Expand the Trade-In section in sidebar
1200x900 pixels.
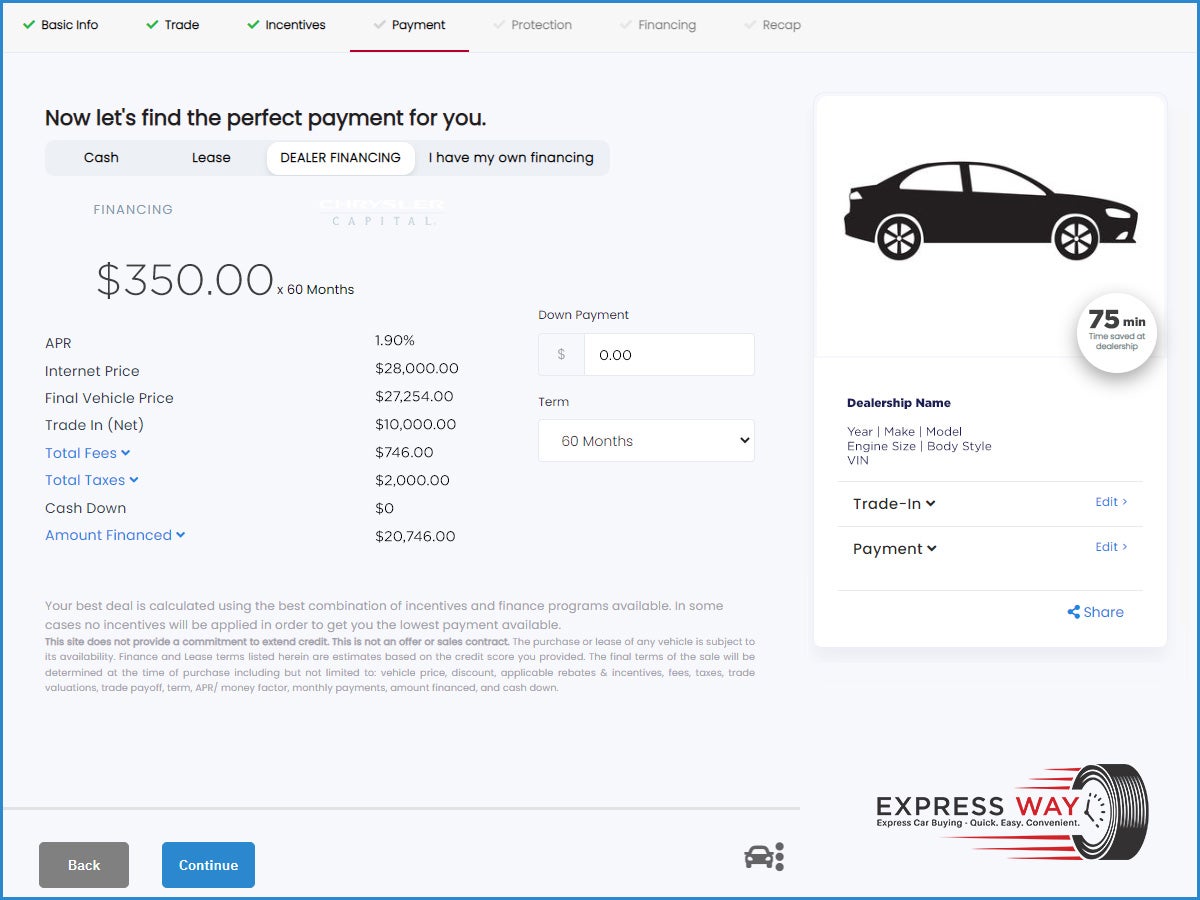click(894, 504)
